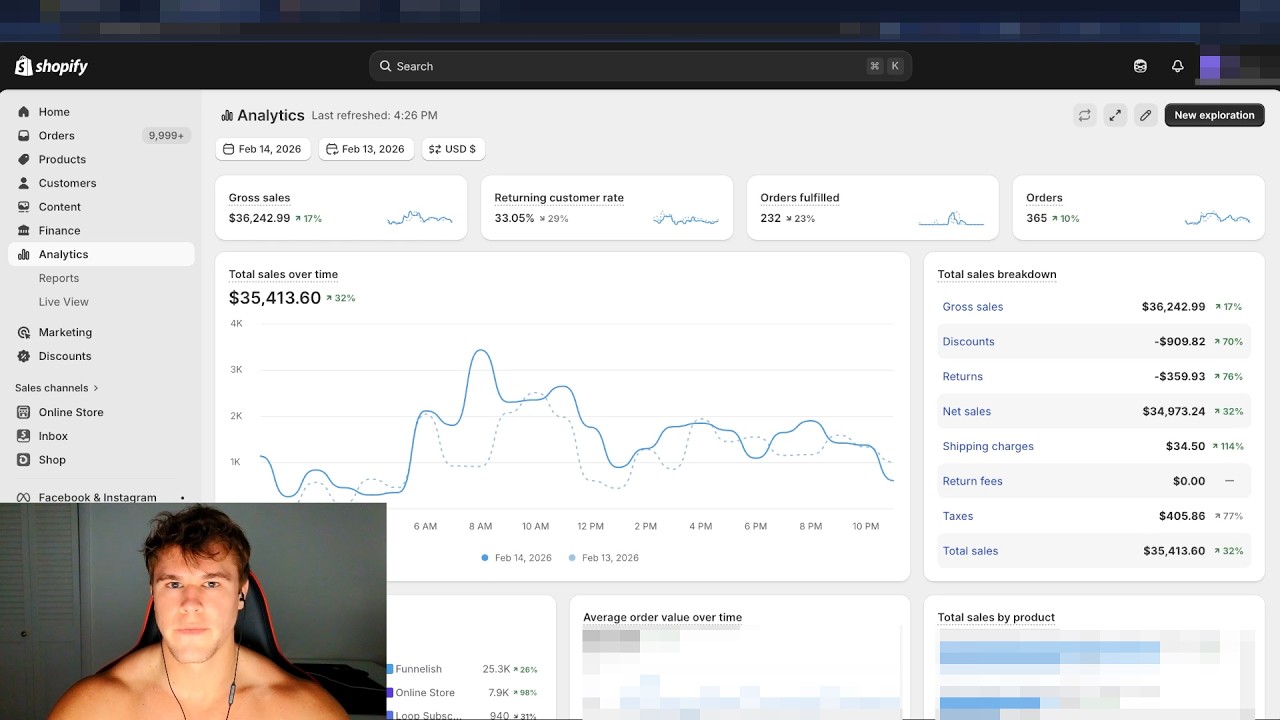
Task: Click the Online Store storefront icon
Action: click(24, 412)
